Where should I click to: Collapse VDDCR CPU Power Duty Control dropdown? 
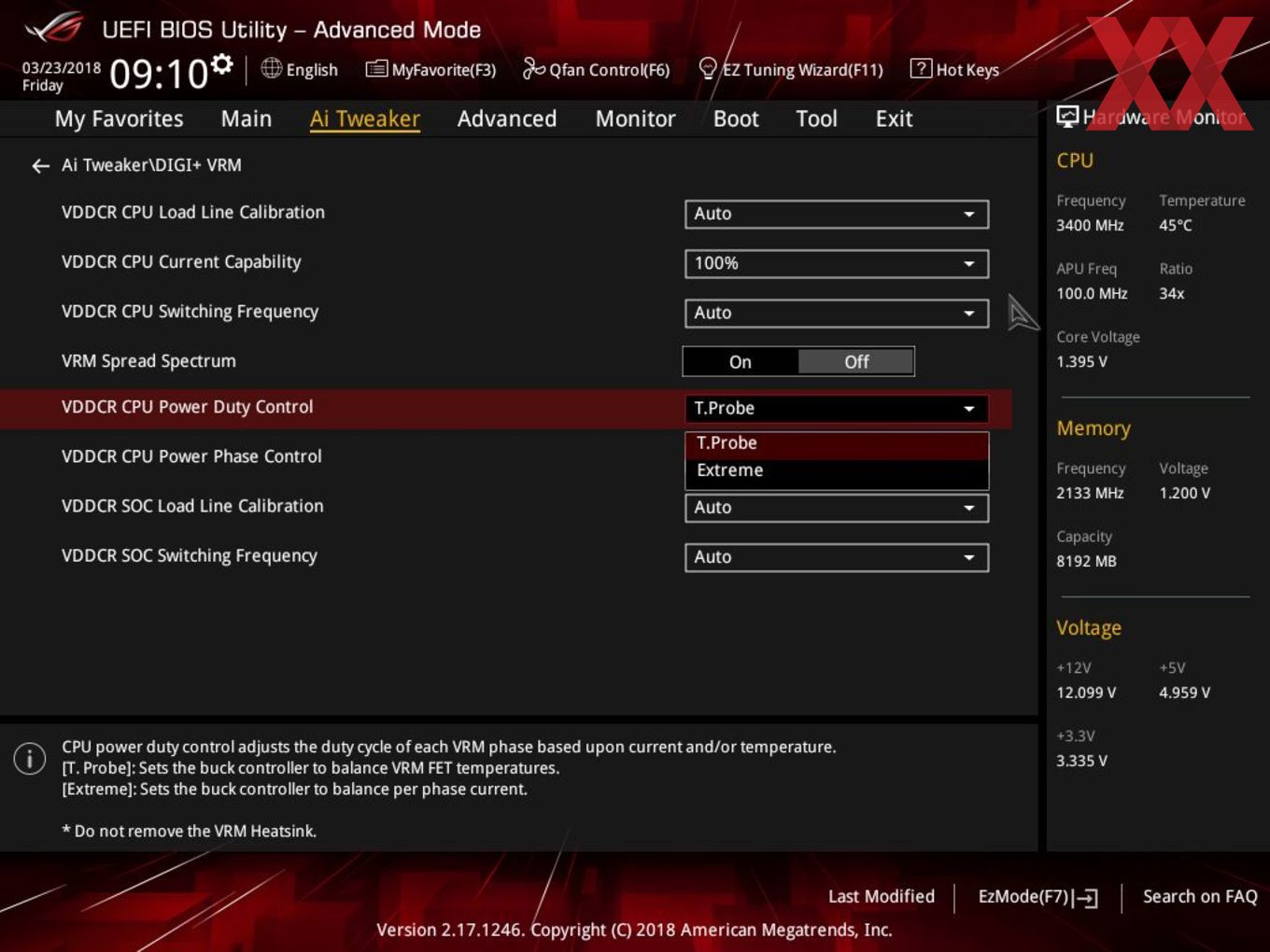[x=837, y=409]
